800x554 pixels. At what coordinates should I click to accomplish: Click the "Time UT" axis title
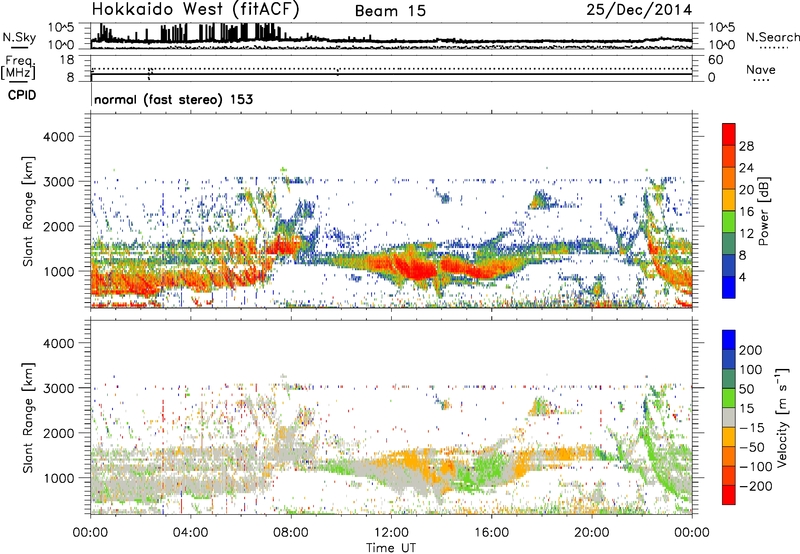(391, 548)
